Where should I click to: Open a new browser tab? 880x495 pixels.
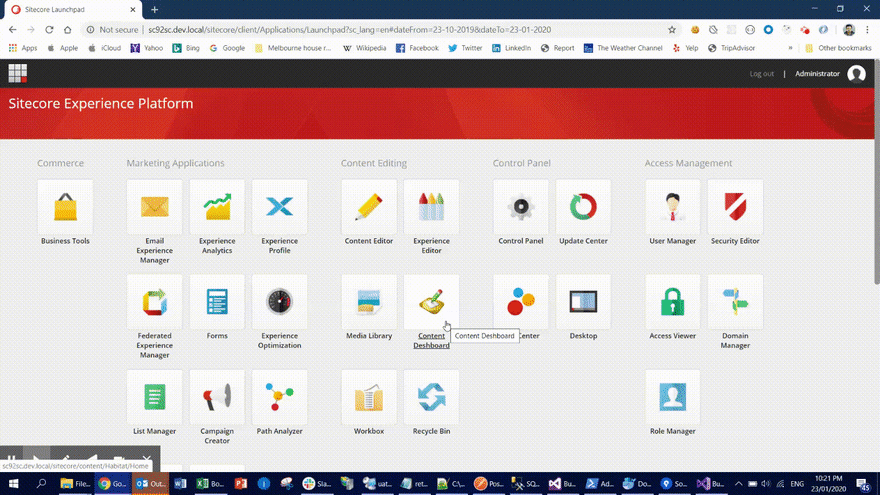click(x=154, y=10)
